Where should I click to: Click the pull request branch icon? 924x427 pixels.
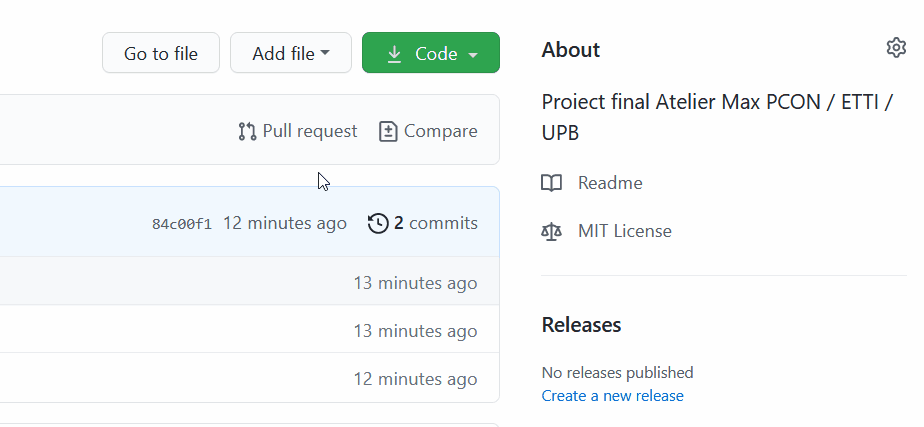point(247,131)
